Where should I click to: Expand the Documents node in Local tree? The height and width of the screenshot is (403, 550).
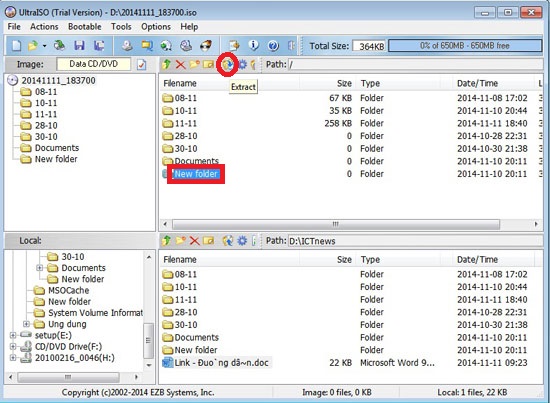click(40, 268)
